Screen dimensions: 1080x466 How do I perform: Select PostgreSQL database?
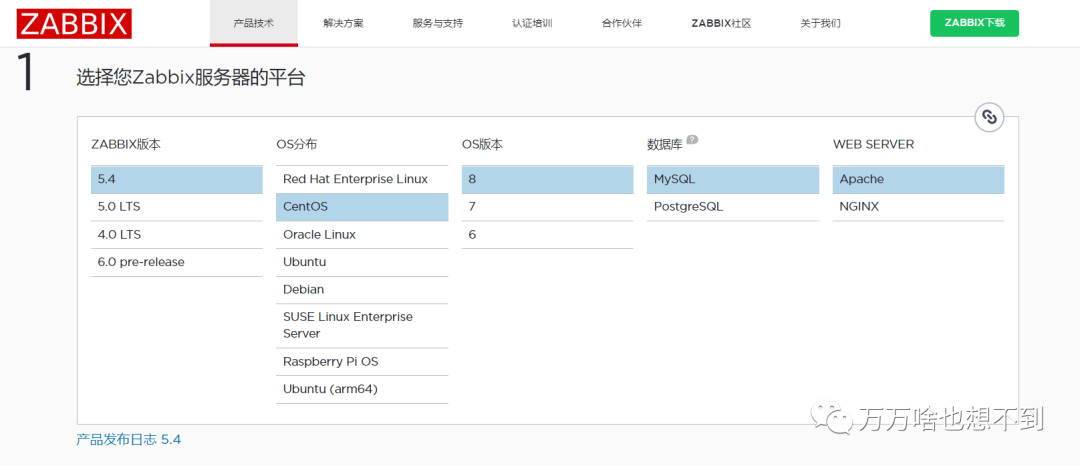click(733, 206)
